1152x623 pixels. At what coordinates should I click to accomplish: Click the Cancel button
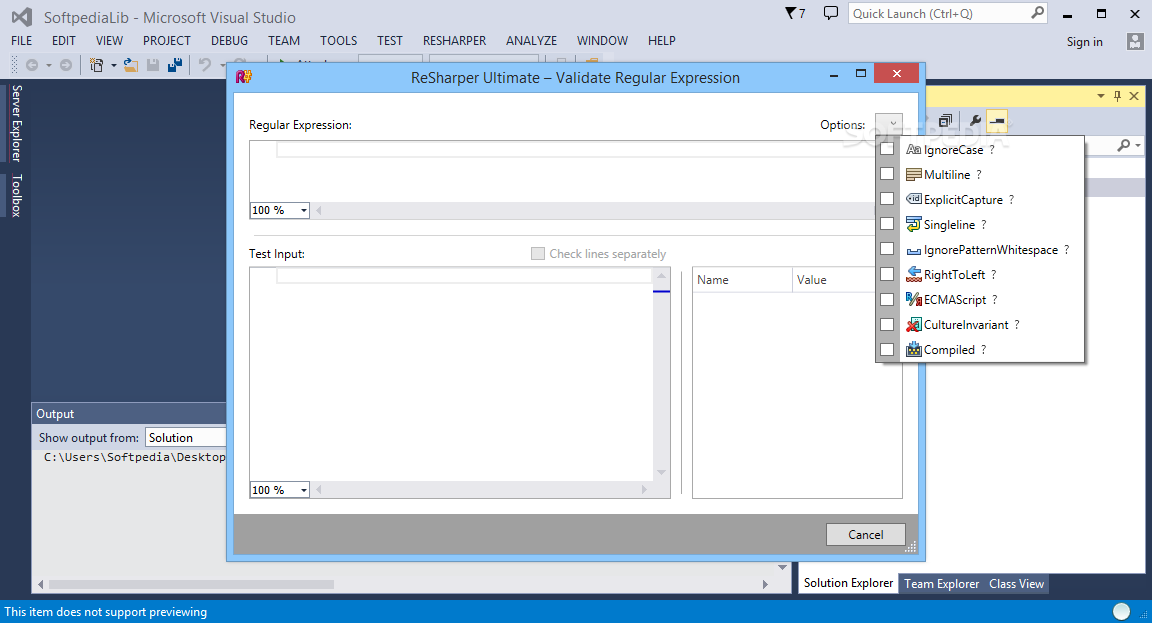[865, 534]
